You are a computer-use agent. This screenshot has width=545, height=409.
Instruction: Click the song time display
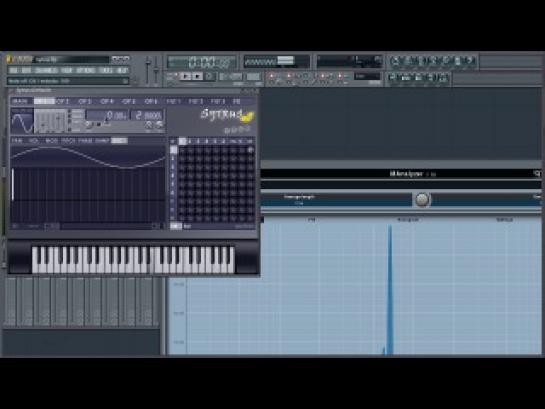(x=202, y=62)
